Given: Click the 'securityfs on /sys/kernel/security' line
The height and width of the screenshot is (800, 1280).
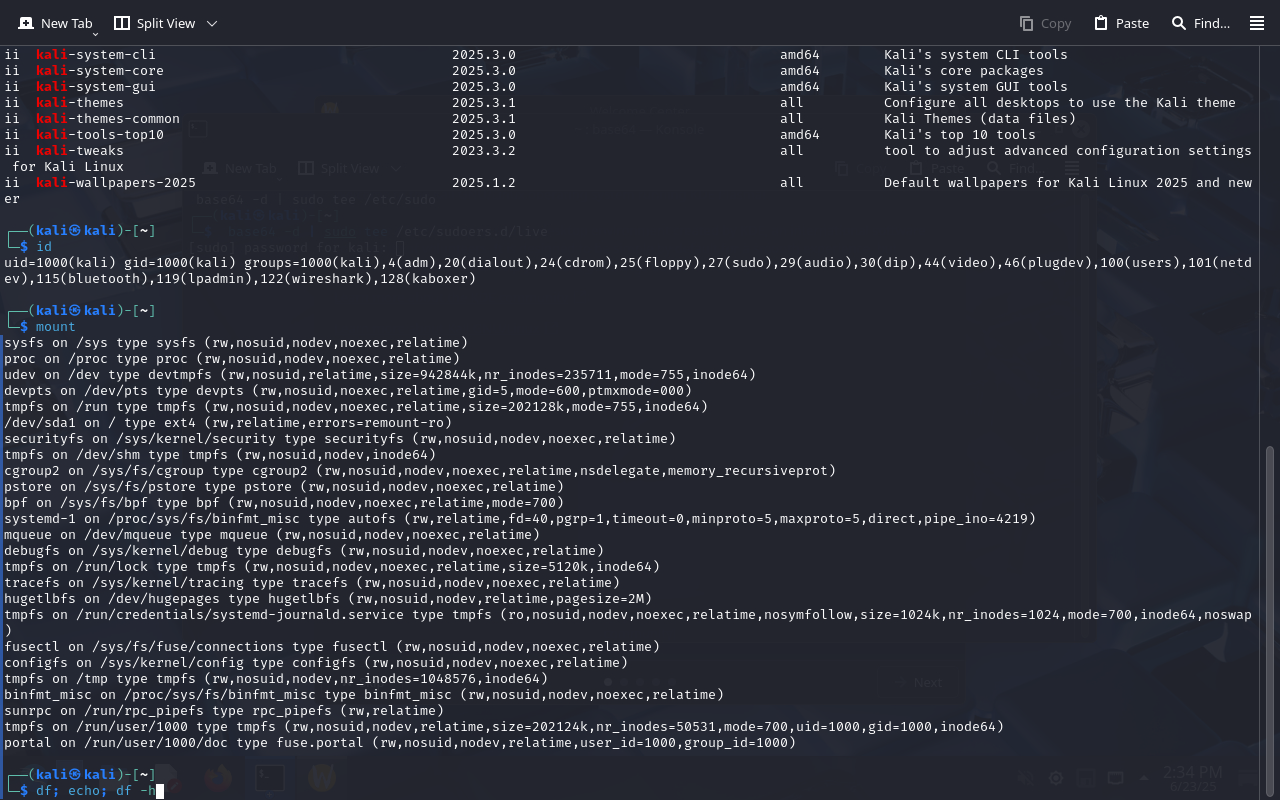Looking at the screenshot, I should [340, 439].
